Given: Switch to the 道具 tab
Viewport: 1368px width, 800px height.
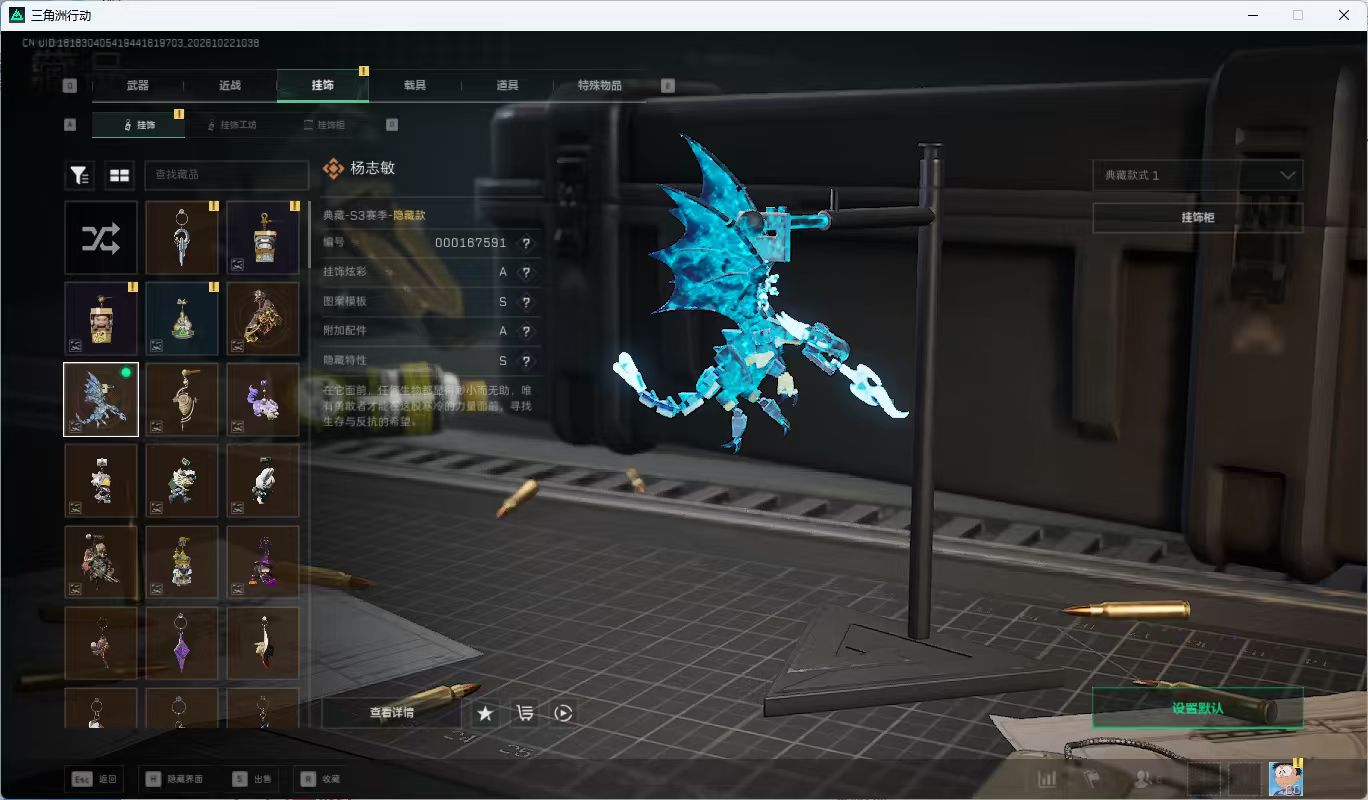Looking at the screenshot, I should pos(507,86).
